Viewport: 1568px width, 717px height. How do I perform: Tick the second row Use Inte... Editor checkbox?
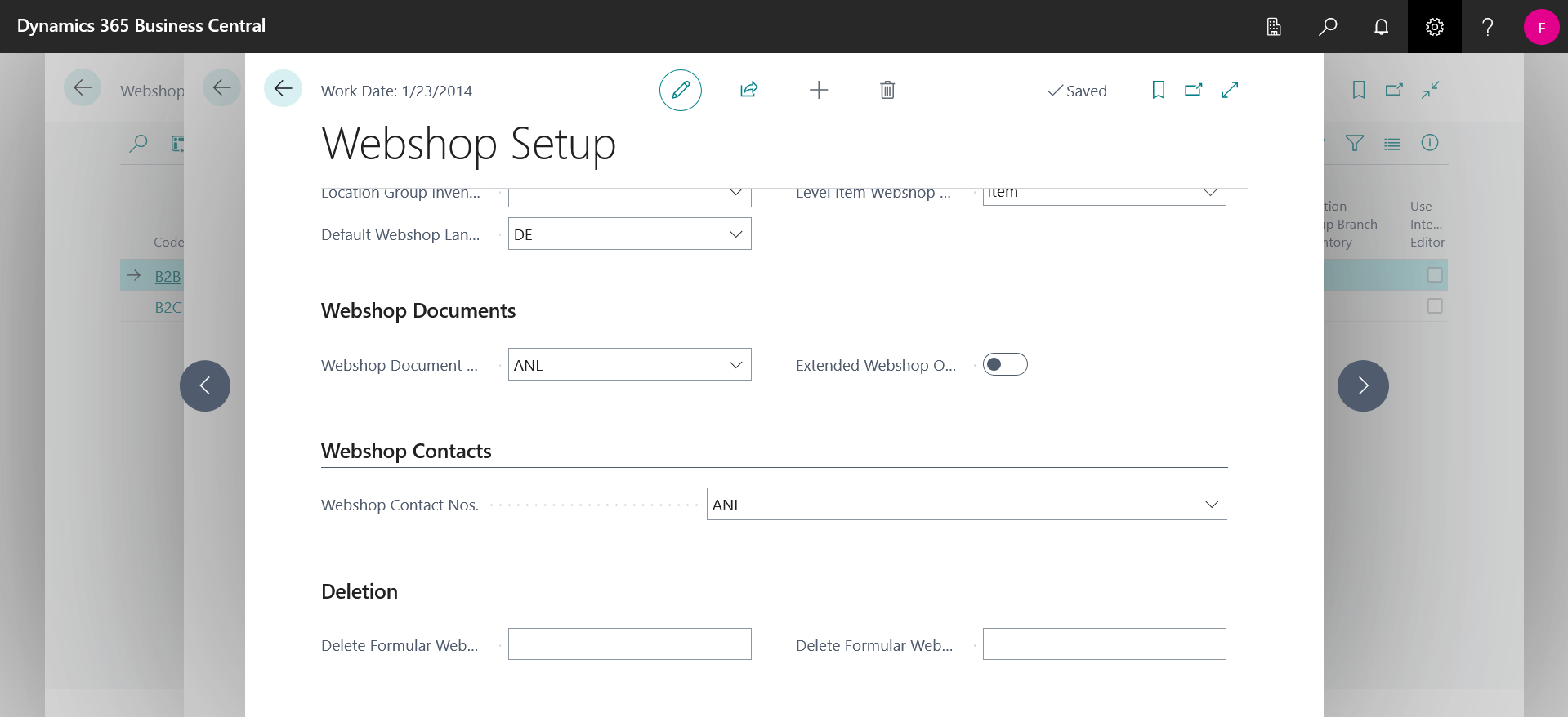coord(1435,306)
